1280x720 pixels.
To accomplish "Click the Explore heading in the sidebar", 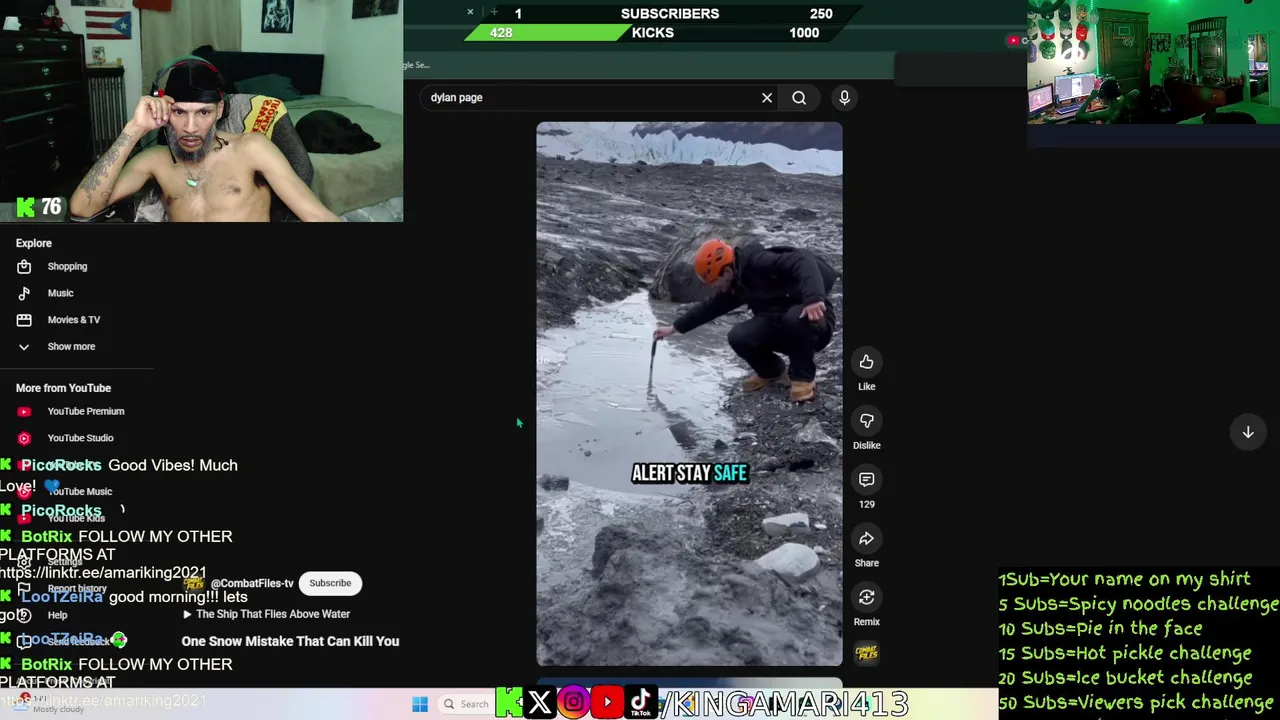I will (34, 243).
